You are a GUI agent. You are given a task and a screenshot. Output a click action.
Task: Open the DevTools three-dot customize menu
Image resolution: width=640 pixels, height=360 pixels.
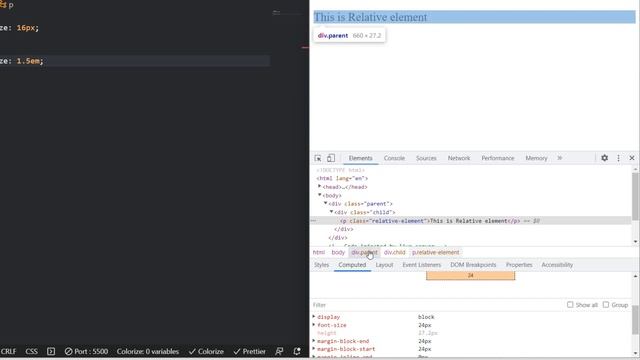pos(618,158)
